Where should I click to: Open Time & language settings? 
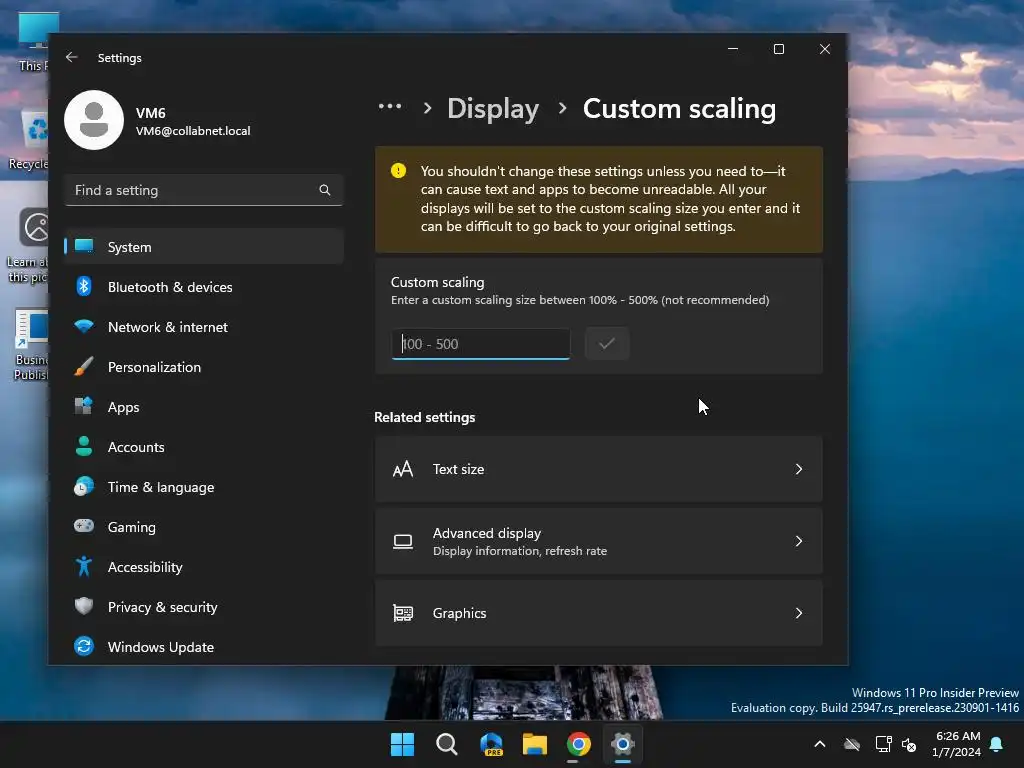pyautogui.click(x=204, y=487)
